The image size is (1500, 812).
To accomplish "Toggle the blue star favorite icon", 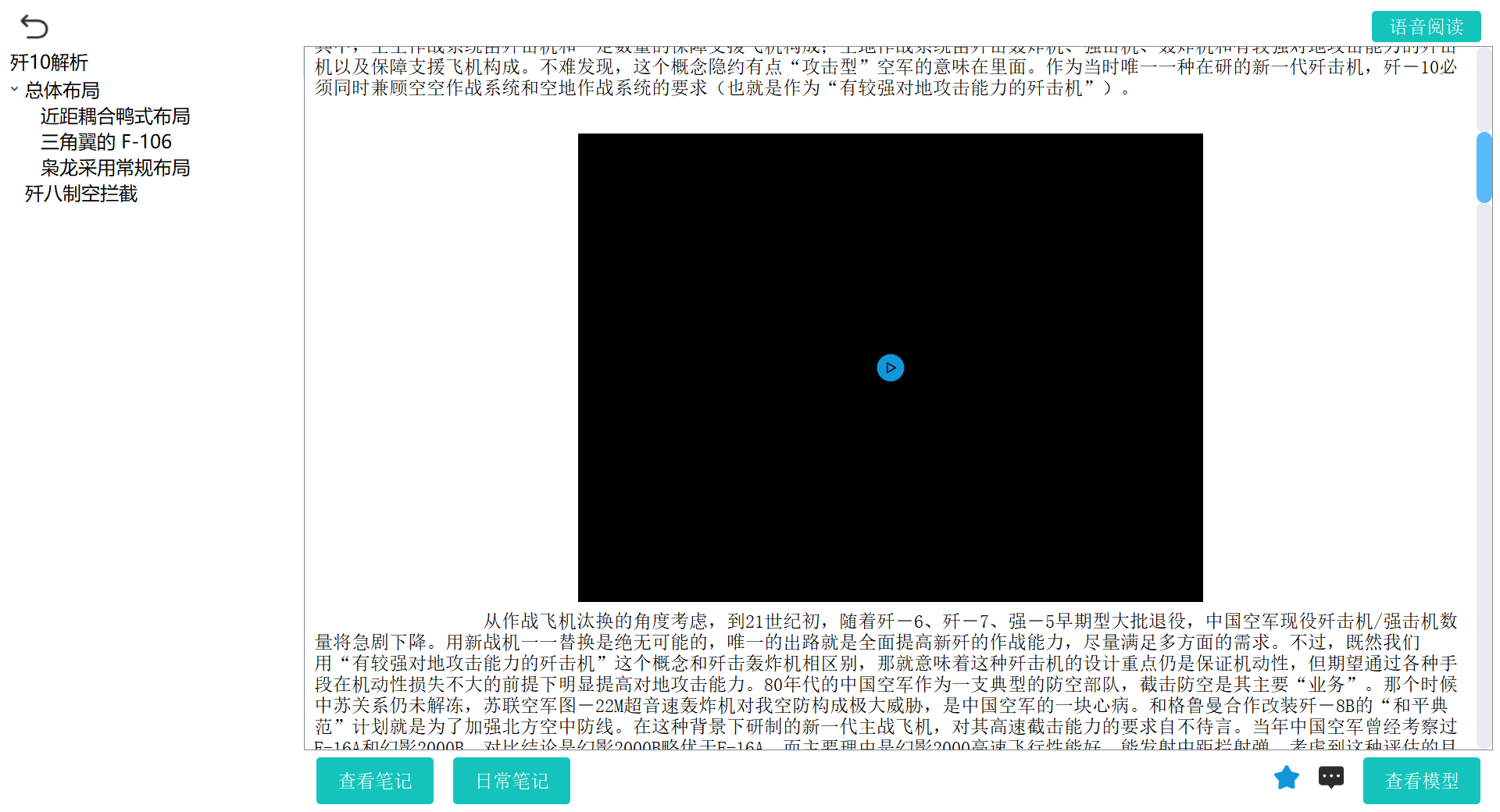I will coord(1287,778).
